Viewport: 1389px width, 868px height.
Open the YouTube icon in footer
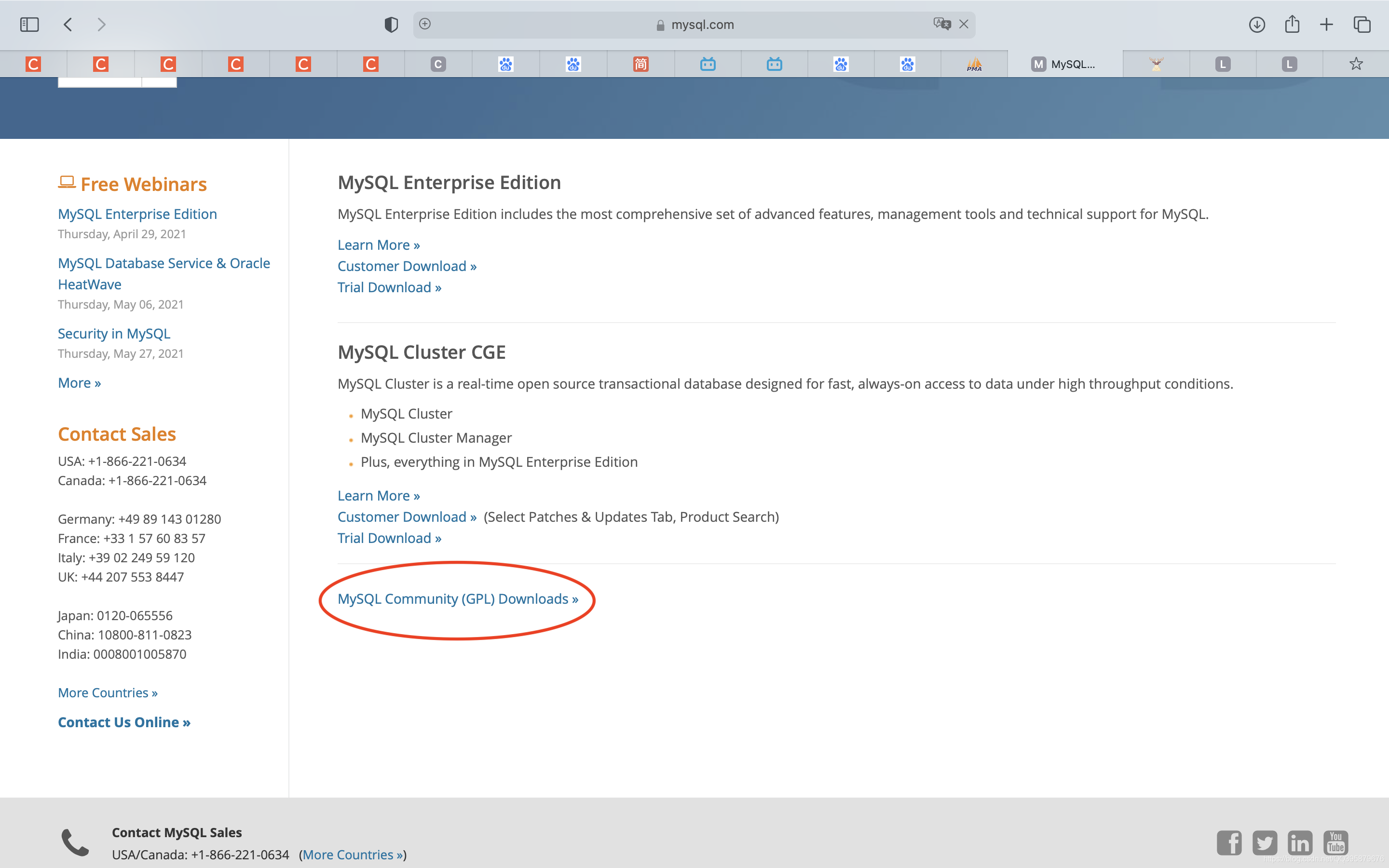[1335, 843]
